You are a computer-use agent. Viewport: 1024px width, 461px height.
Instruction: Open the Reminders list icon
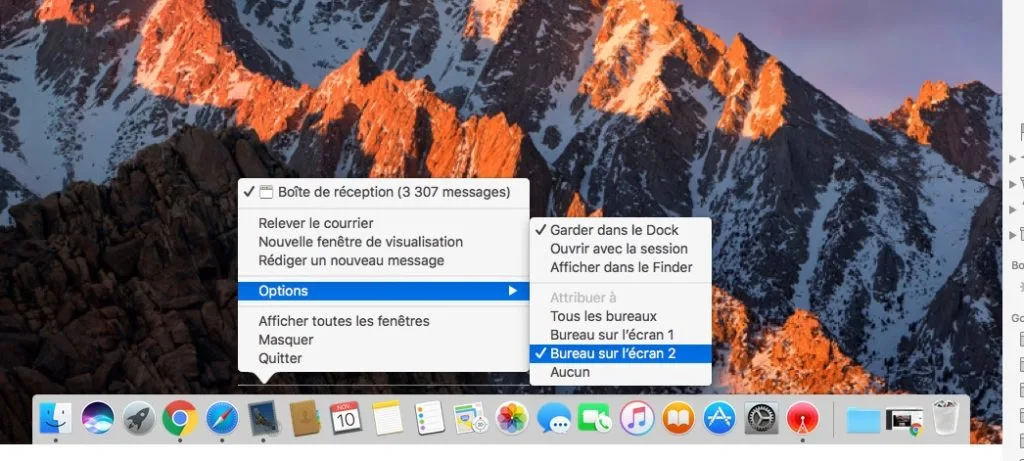coord(430,418)
